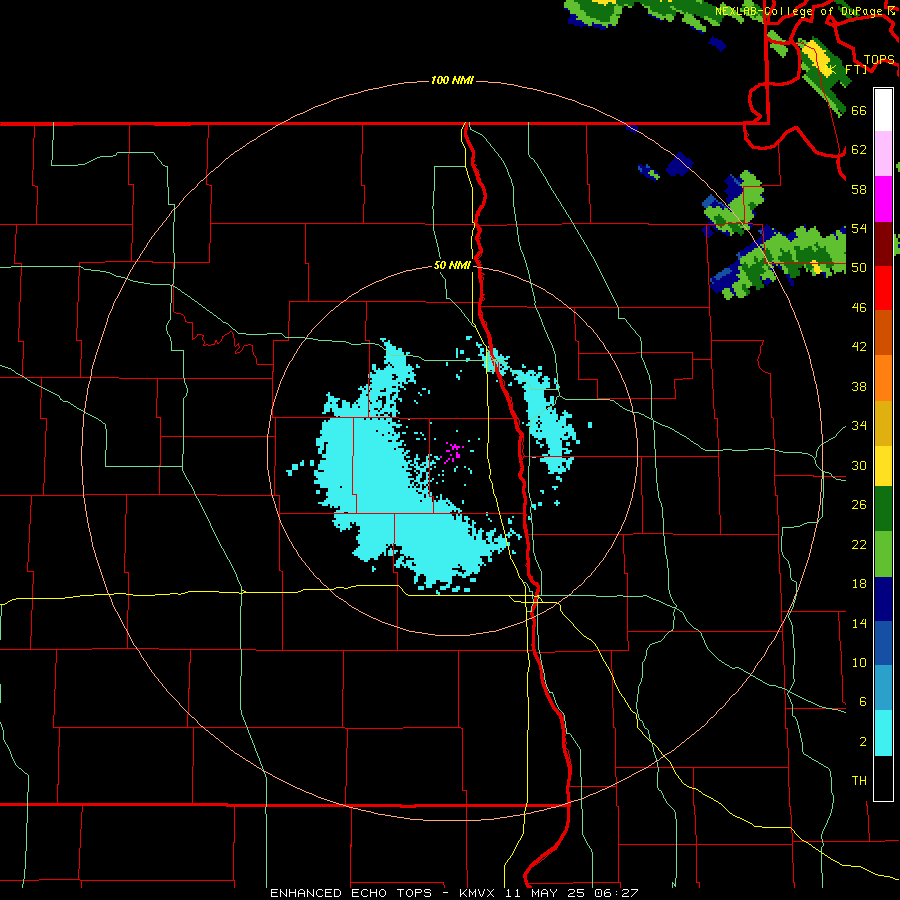Click the '100 NMI' range ring label
Image resolution: width=900 pixels, height=900 pixels.
point(452,80)
